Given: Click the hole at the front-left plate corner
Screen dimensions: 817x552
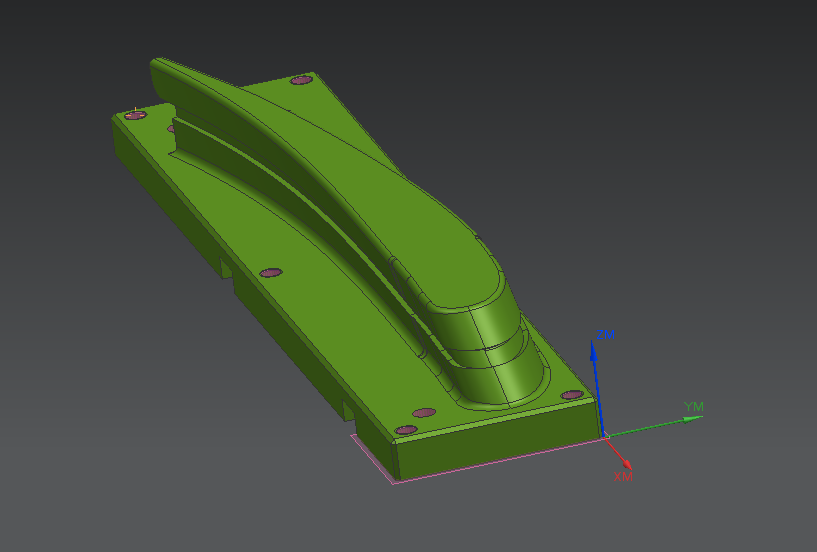Looking at the screenshot, I should [406, 430].
